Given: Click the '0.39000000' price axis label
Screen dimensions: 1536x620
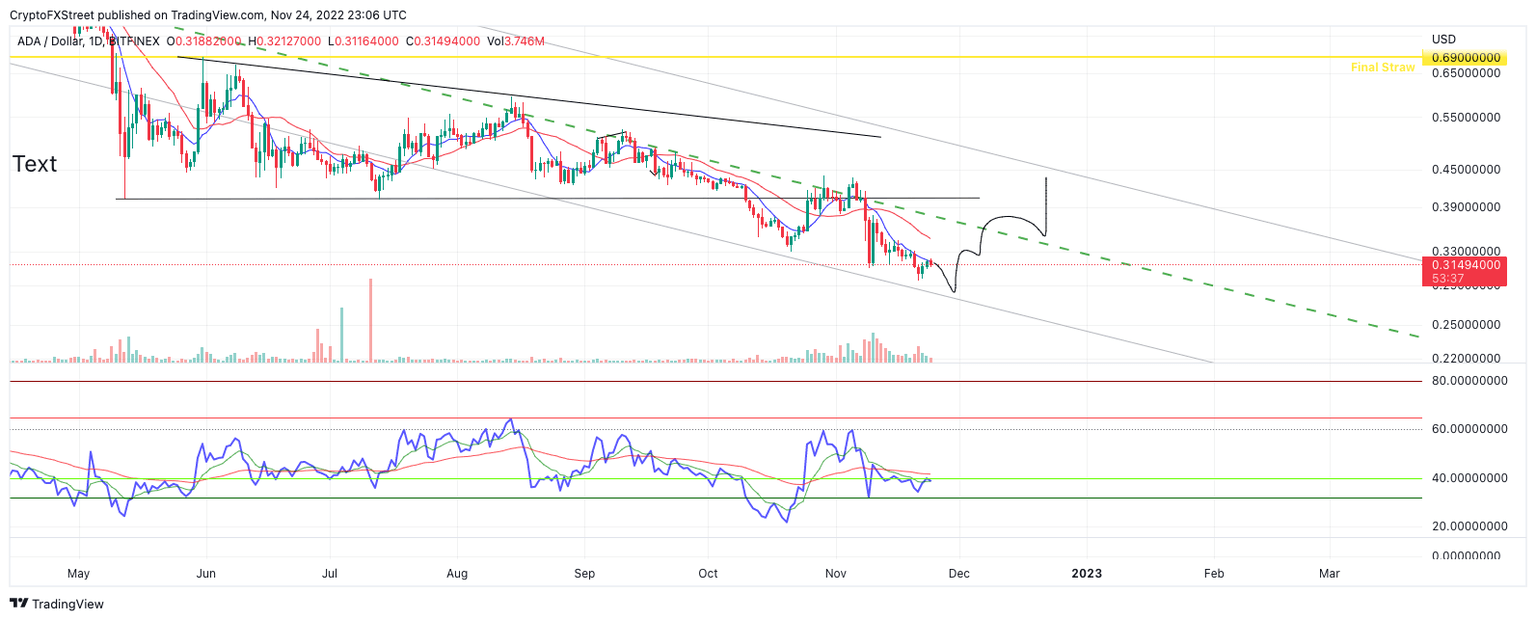Looking at the screenshot, I should 1466,207.
